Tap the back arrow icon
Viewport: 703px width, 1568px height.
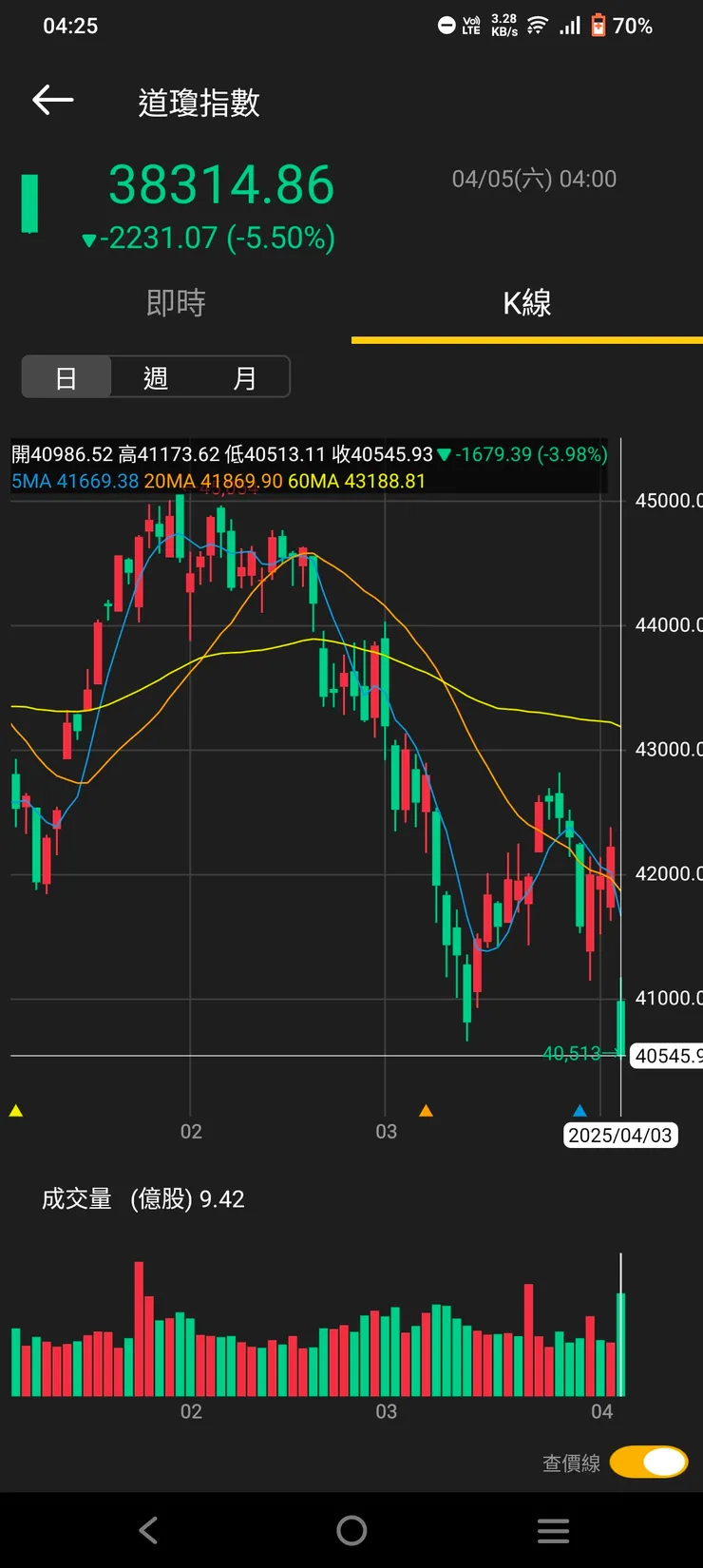click(x=52, y=99)
